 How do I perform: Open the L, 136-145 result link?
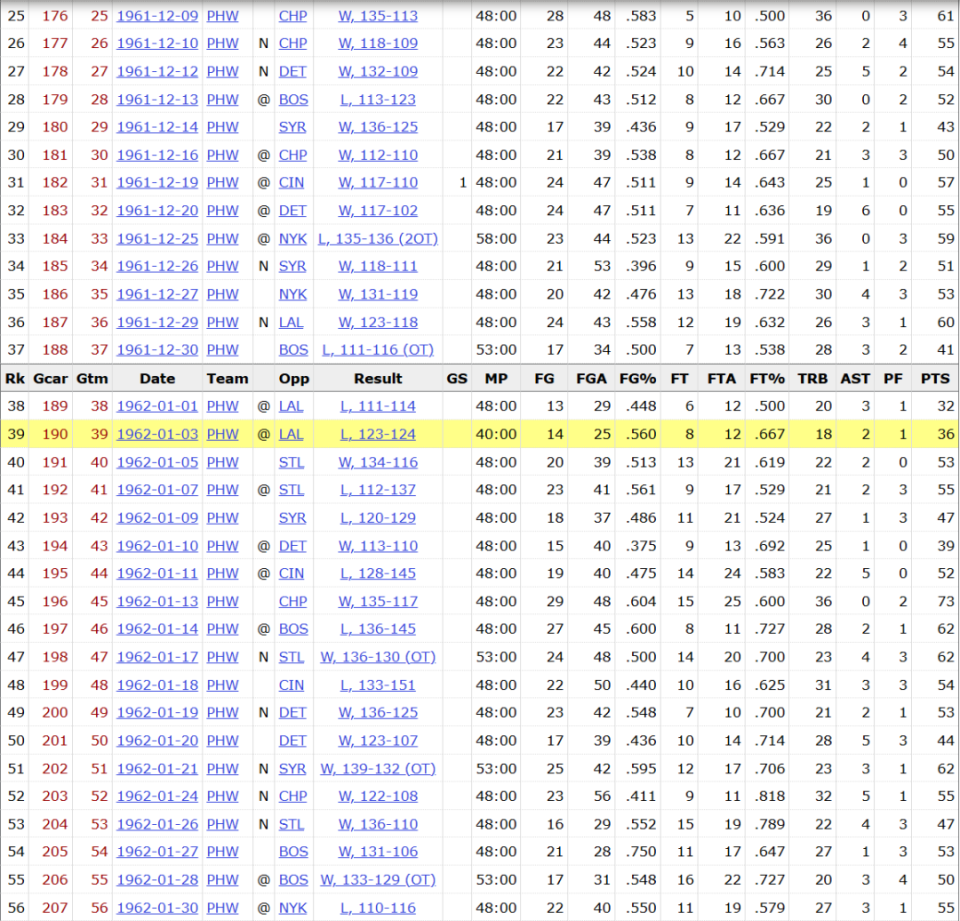[x=378, y=629]
